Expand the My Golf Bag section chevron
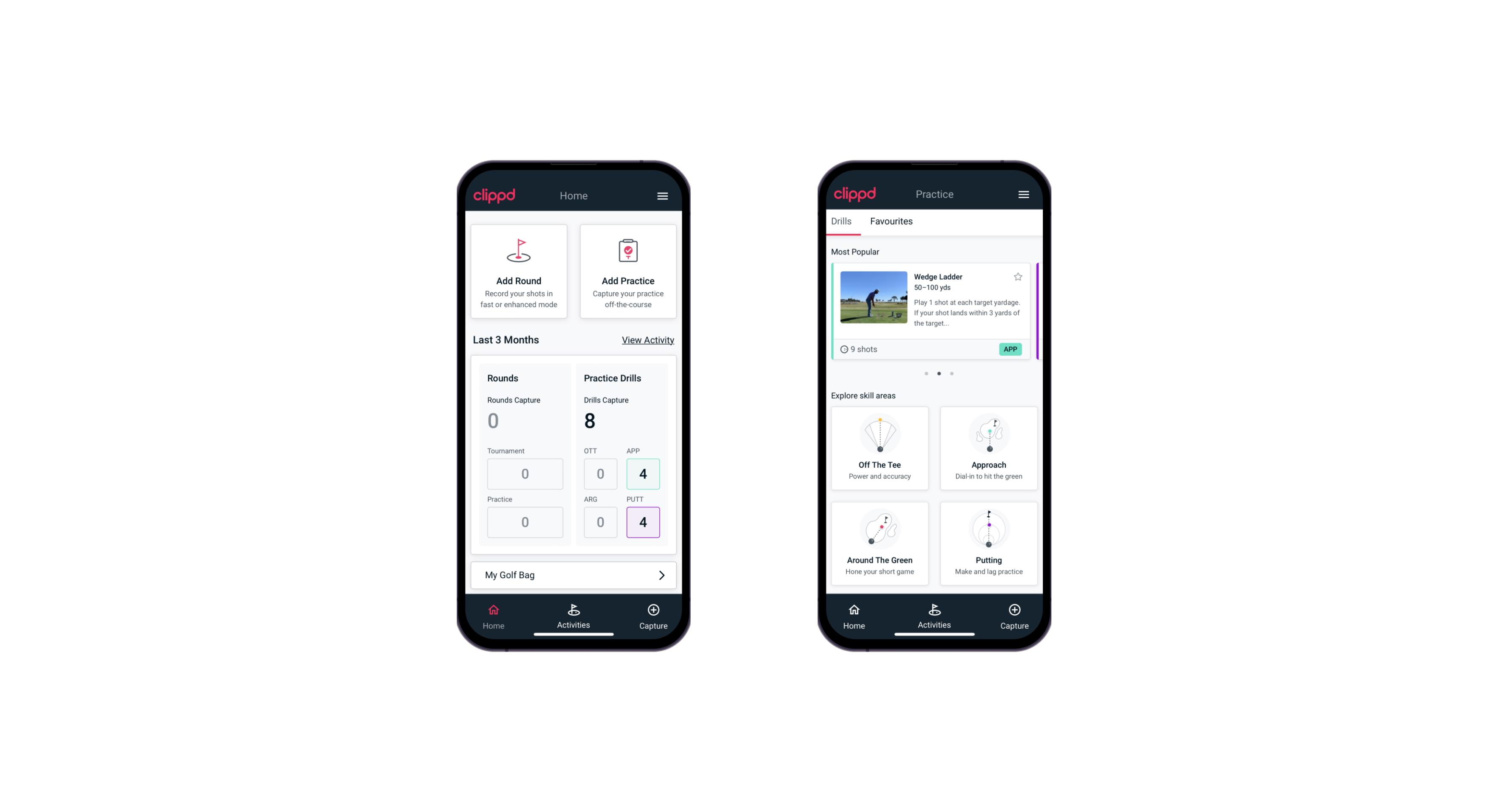 point(661,574)
